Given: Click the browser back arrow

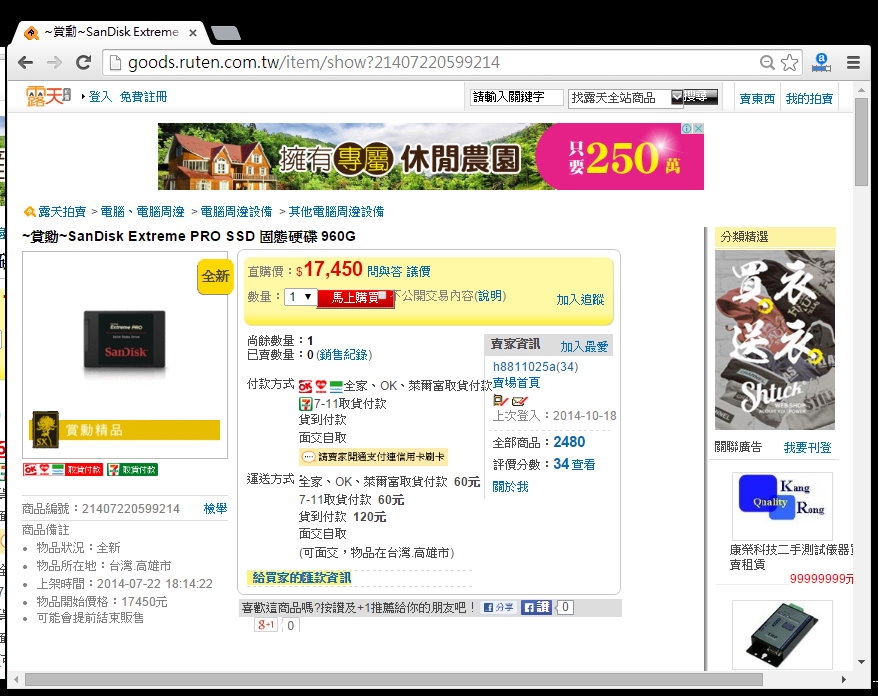Looking at the screenshot, I should [26, 63].
